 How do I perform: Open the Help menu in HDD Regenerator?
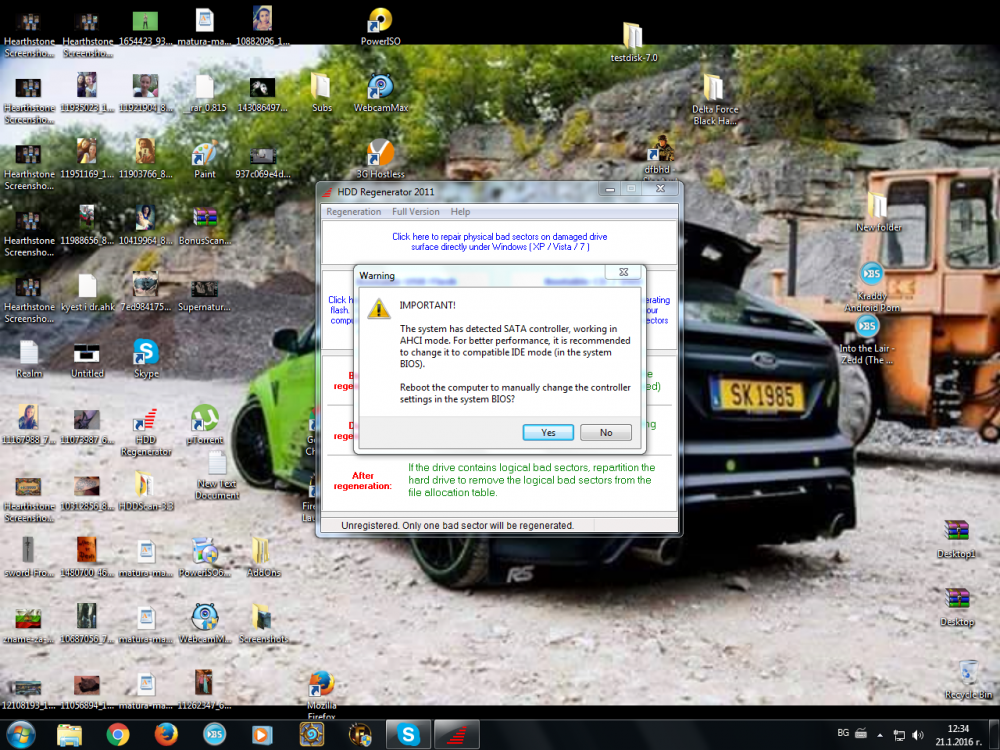coord(460,212)
